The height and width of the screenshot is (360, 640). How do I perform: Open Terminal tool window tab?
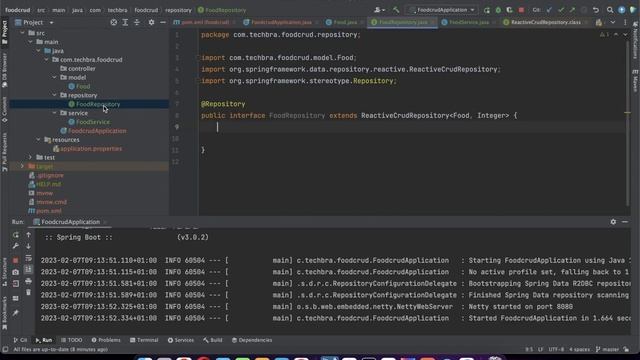tap(144, 340)
